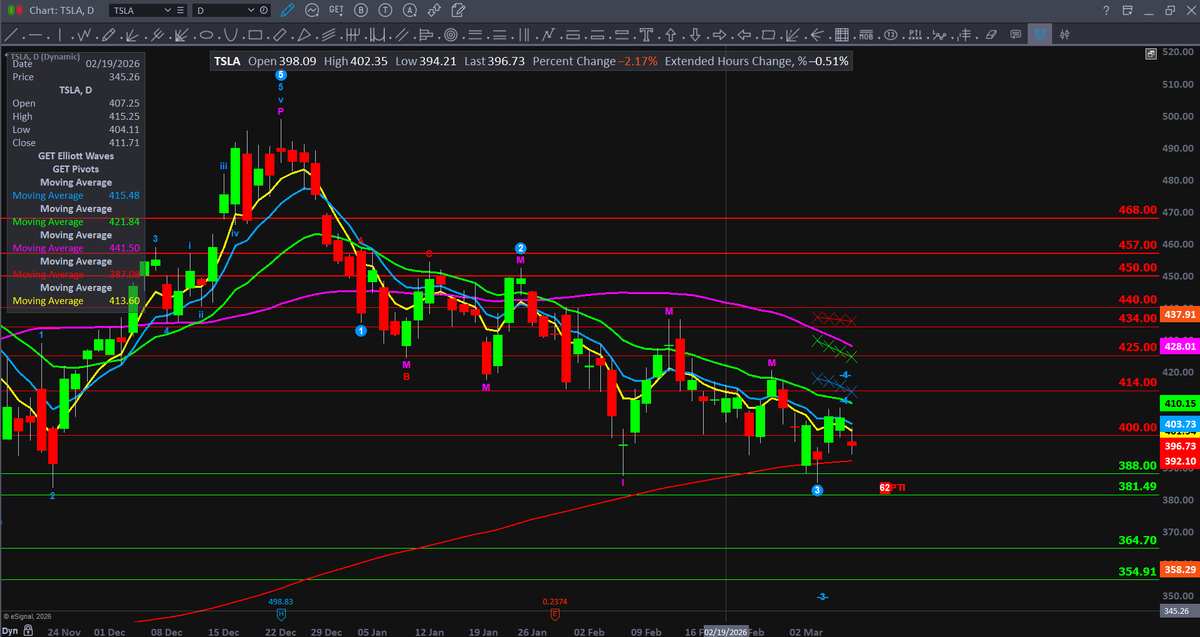Click the circled A icon
1200x637 pixels.
410,10
